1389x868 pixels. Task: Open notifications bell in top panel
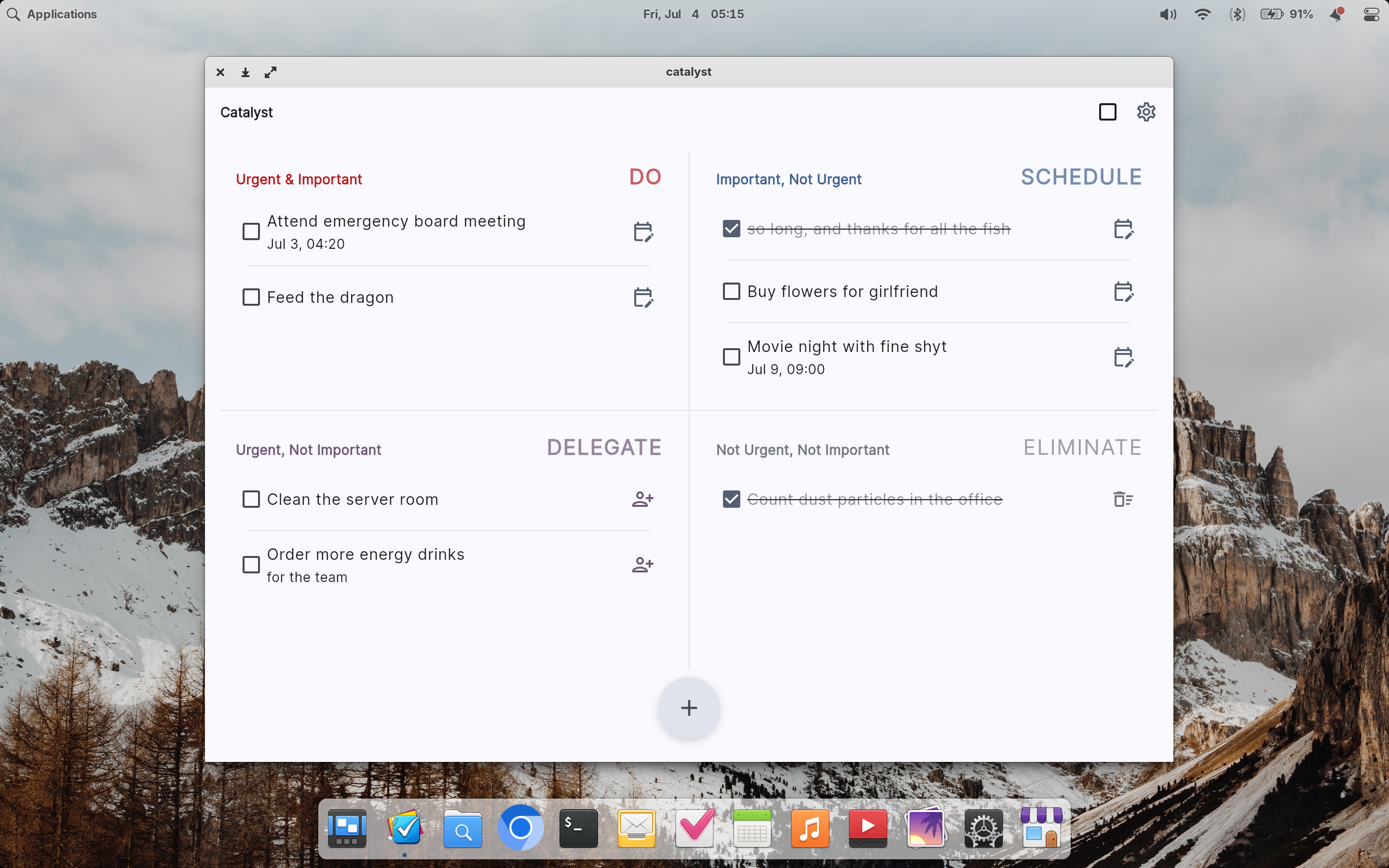click(x=1337, y=14)
